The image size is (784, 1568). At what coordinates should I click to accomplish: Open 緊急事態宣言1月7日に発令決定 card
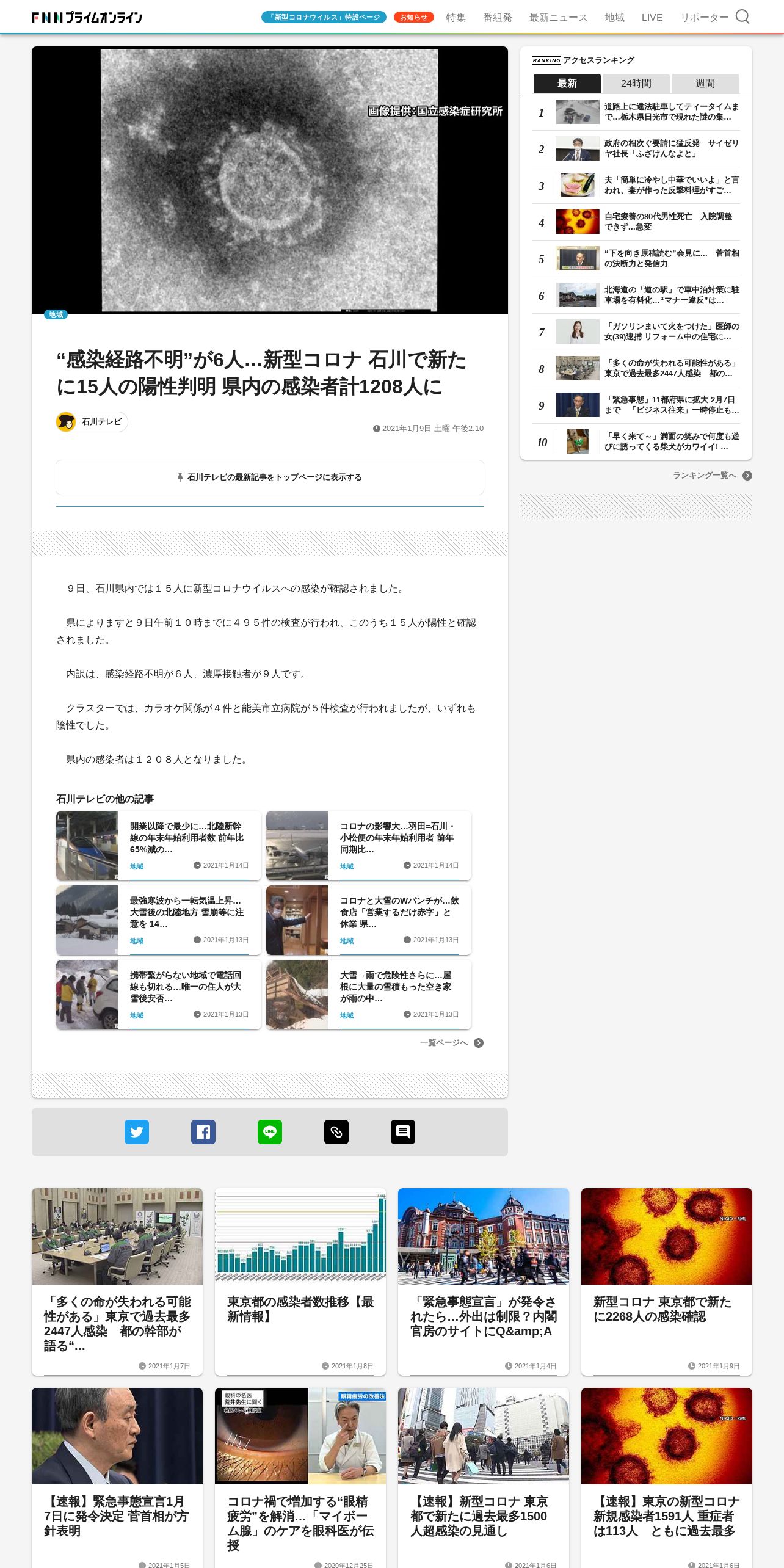click(117, 1478)
